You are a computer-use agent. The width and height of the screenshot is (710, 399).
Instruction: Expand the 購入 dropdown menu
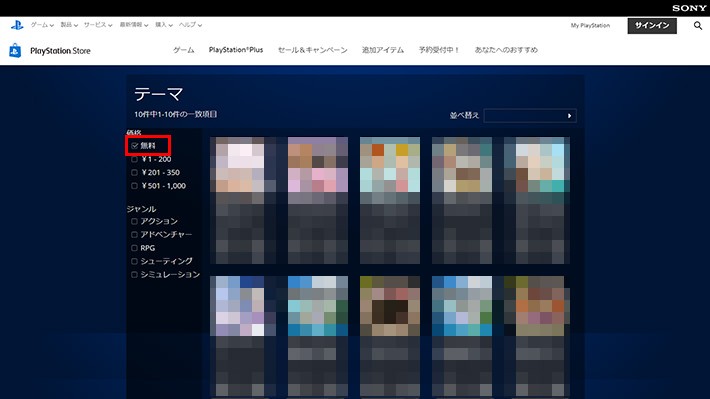click(x=164, y=25)
